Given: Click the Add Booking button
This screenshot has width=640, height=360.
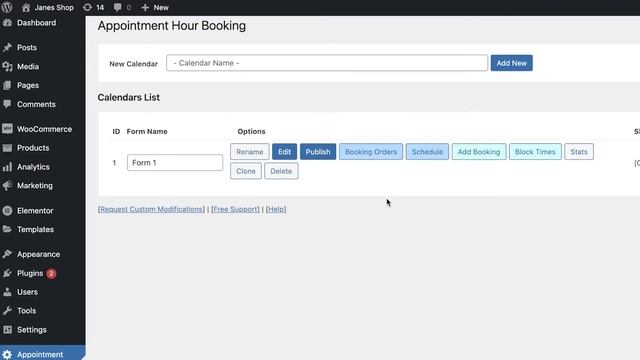Looking at the screenshot, I should tap(479, 152).
